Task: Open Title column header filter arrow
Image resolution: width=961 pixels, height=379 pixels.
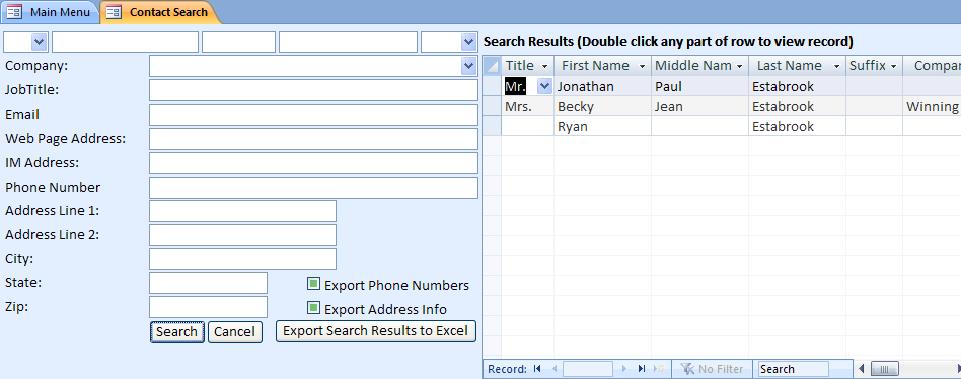Action: pos(544,66)
